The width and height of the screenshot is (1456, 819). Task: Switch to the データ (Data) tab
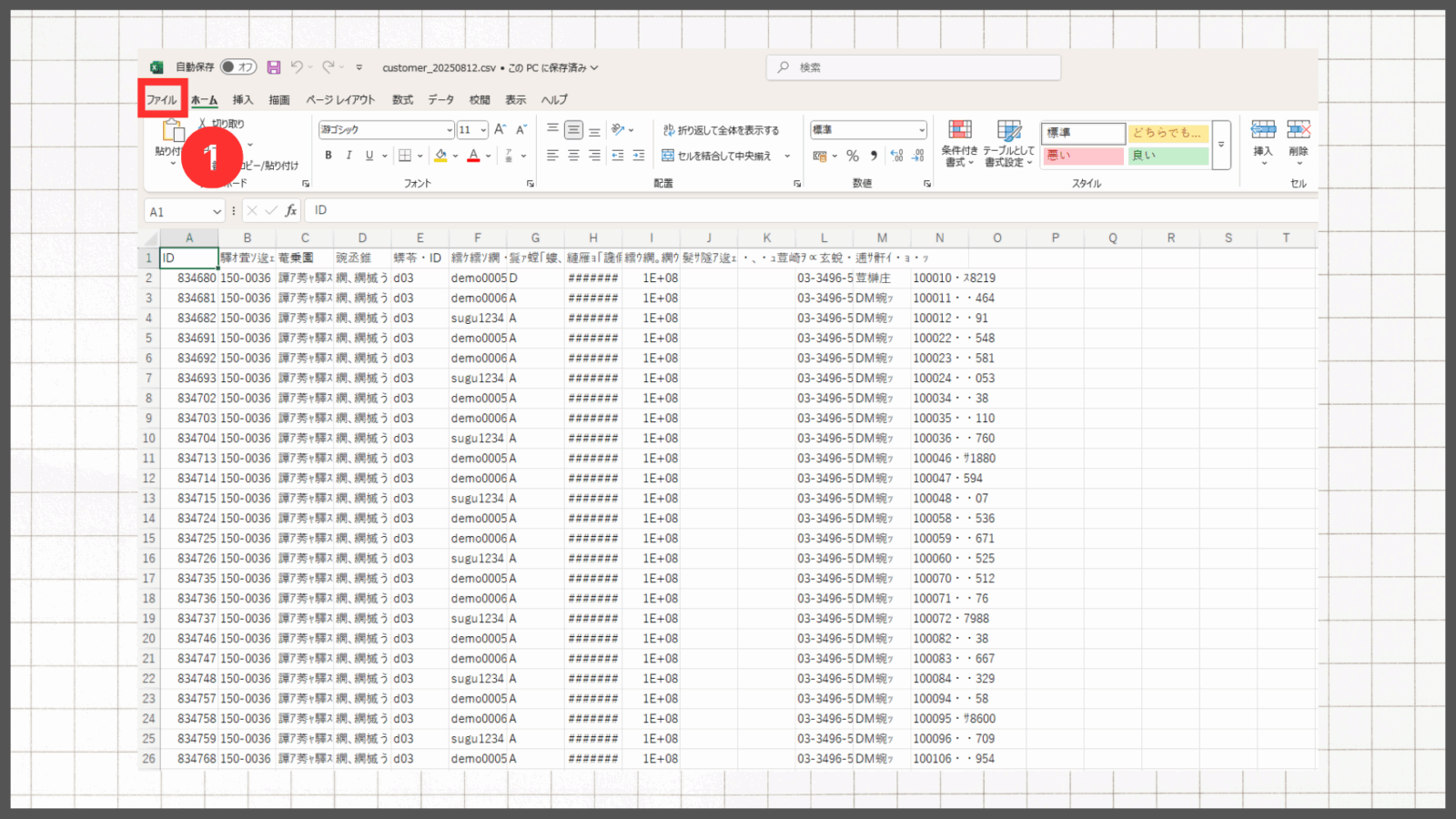(x=440, y=100)
